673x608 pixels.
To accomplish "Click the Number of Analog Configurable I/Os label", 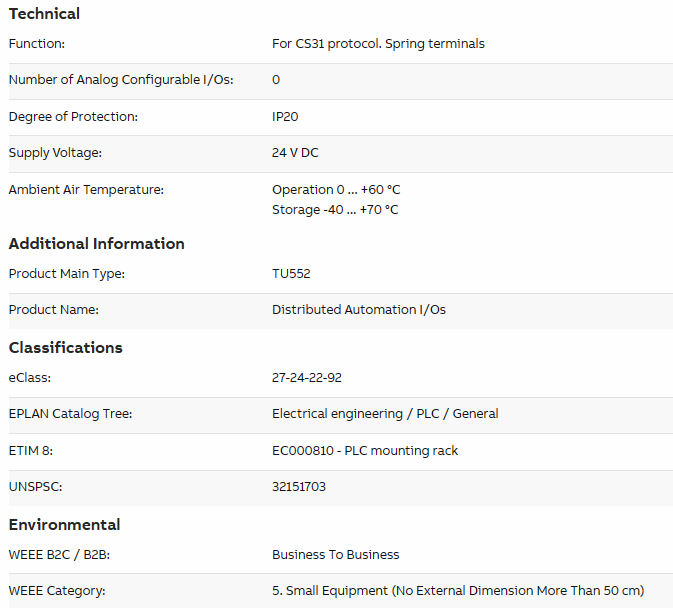I will 121,80.
